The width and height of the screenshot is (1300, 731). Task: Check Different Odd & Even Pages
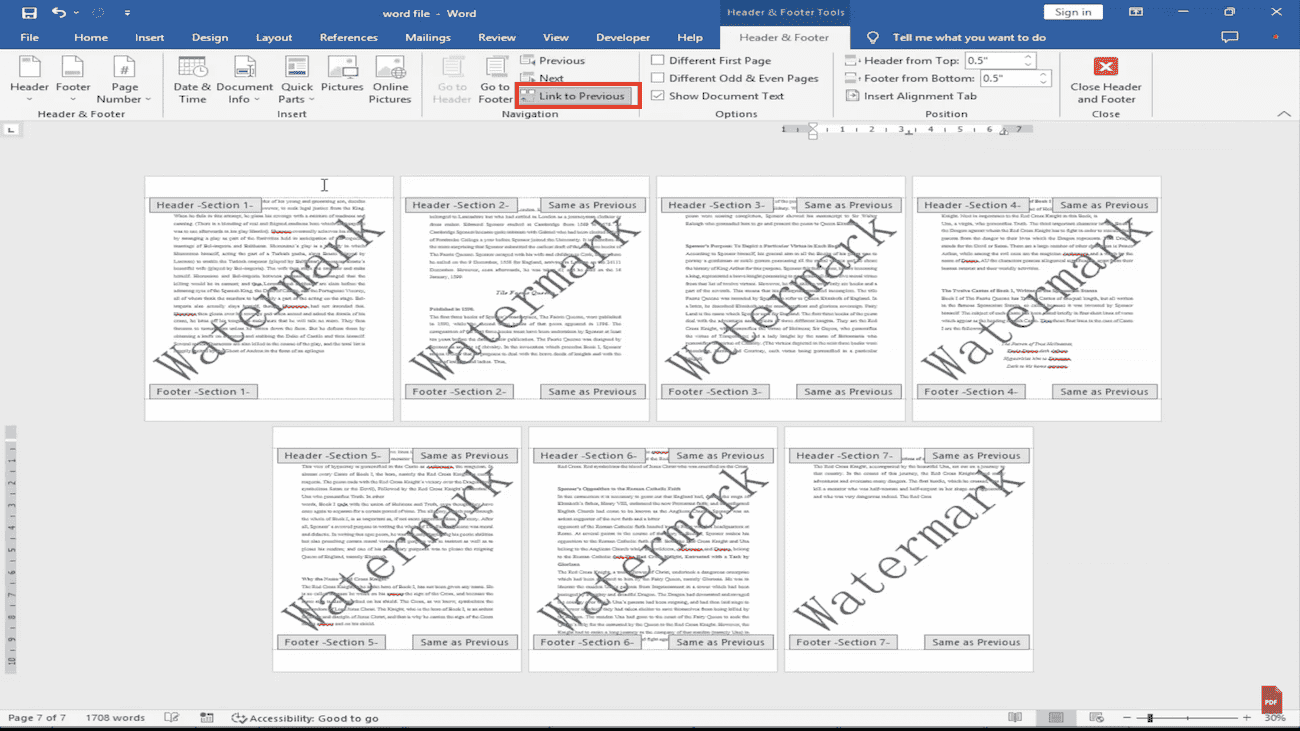click(x=658, y=78)
